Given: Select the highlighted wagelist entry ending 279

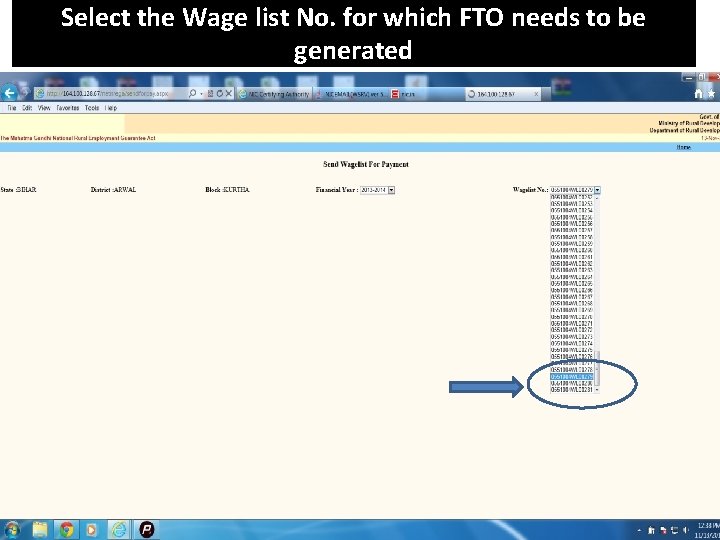Looking at the screenshot, I should [571, 377].
